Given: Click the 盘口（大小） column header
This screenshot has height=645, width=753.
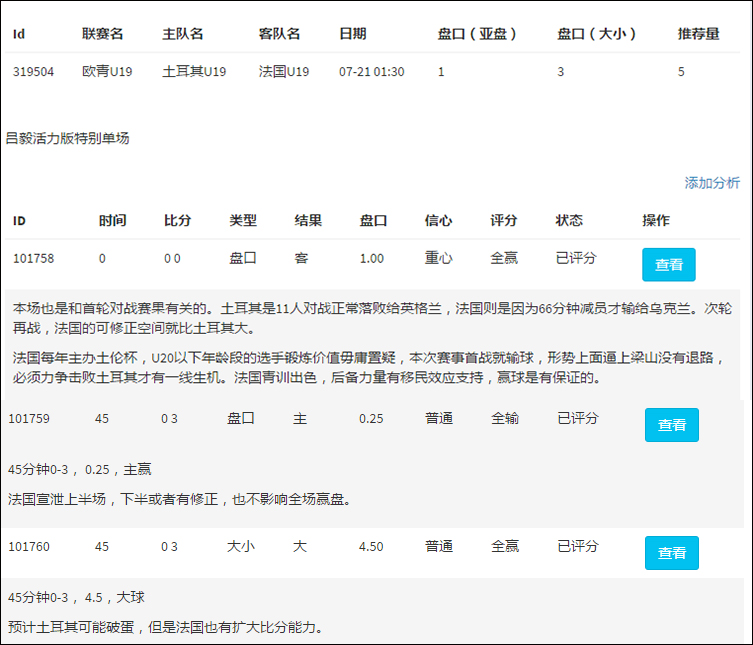Looking at the screenshot, I should tap(596, 34).
